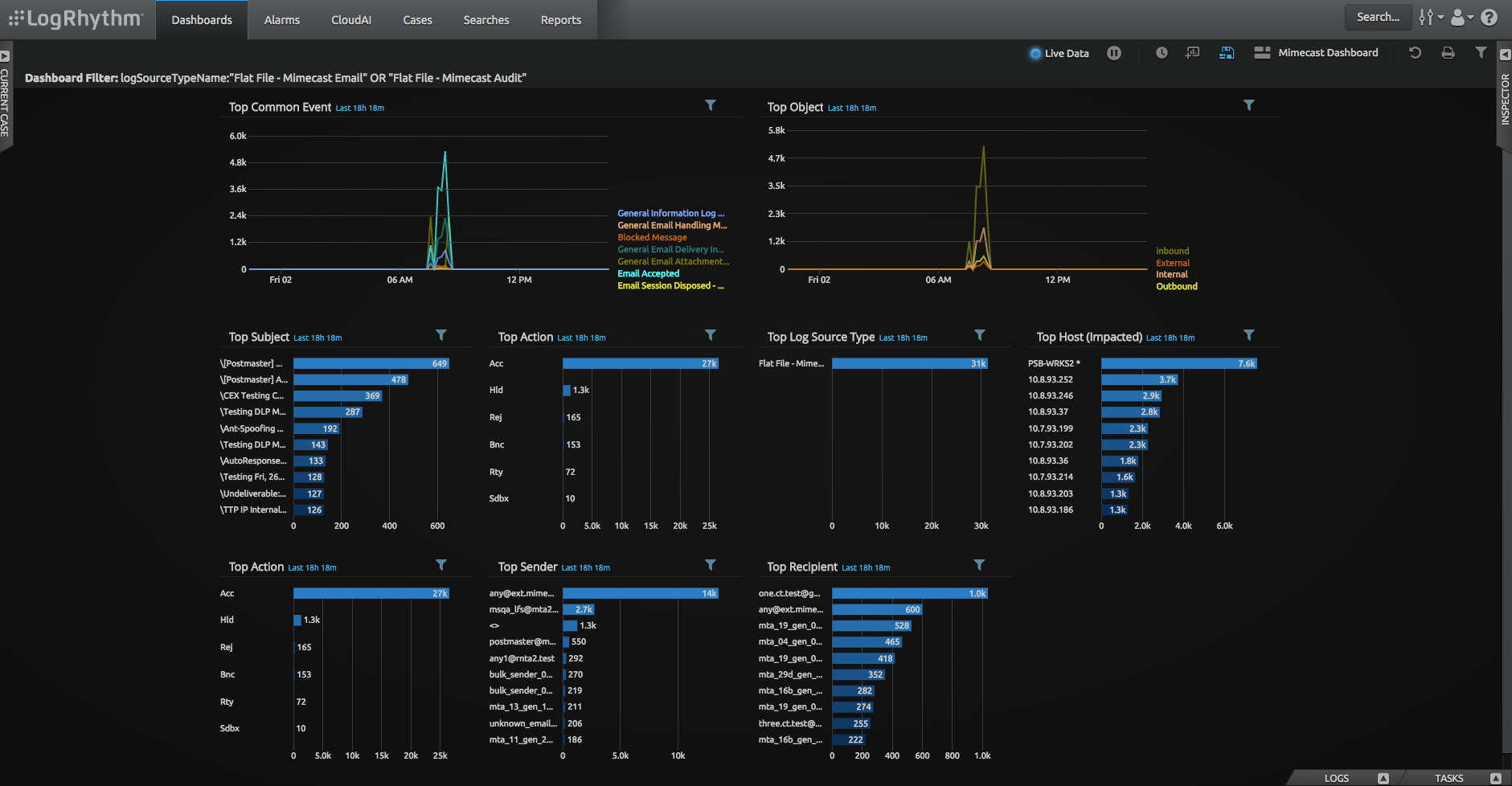1512x786 pixels.
Task: Switch to the Alarms tab
Action: click(x=281, y=19)
